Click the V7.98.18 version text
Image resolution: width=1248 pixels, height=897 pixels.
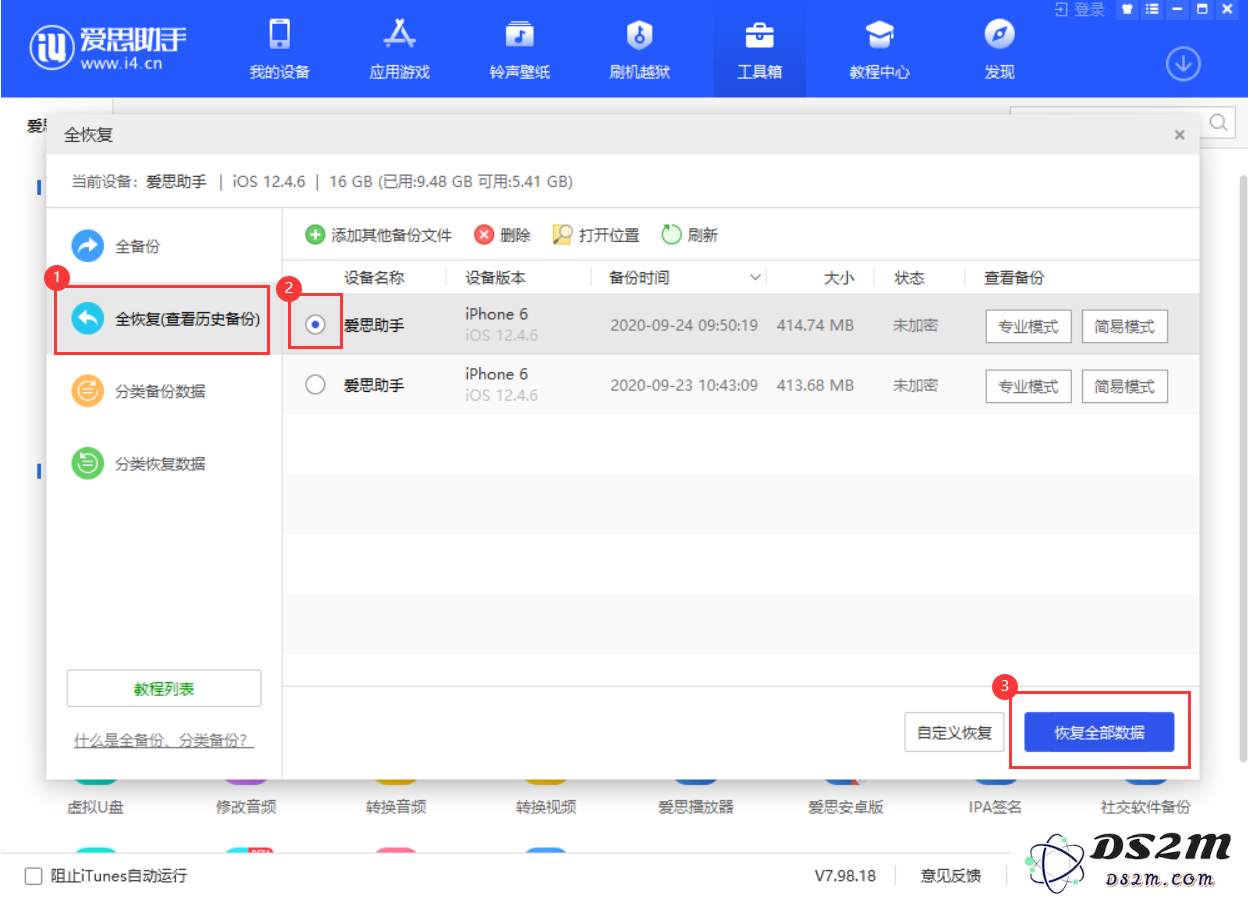coord(845,876)
